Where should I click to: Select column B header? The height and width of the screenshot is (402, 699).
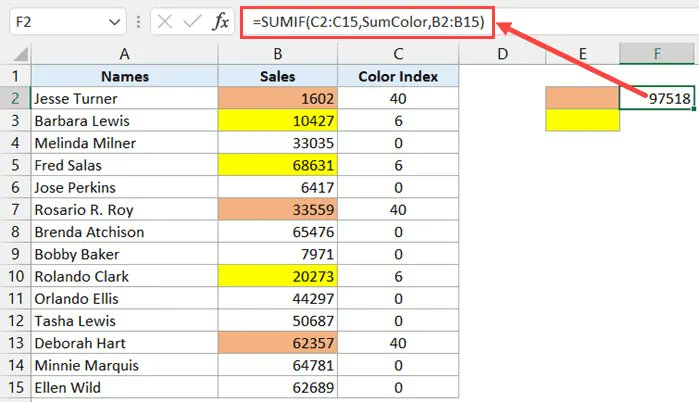(278, 54)
